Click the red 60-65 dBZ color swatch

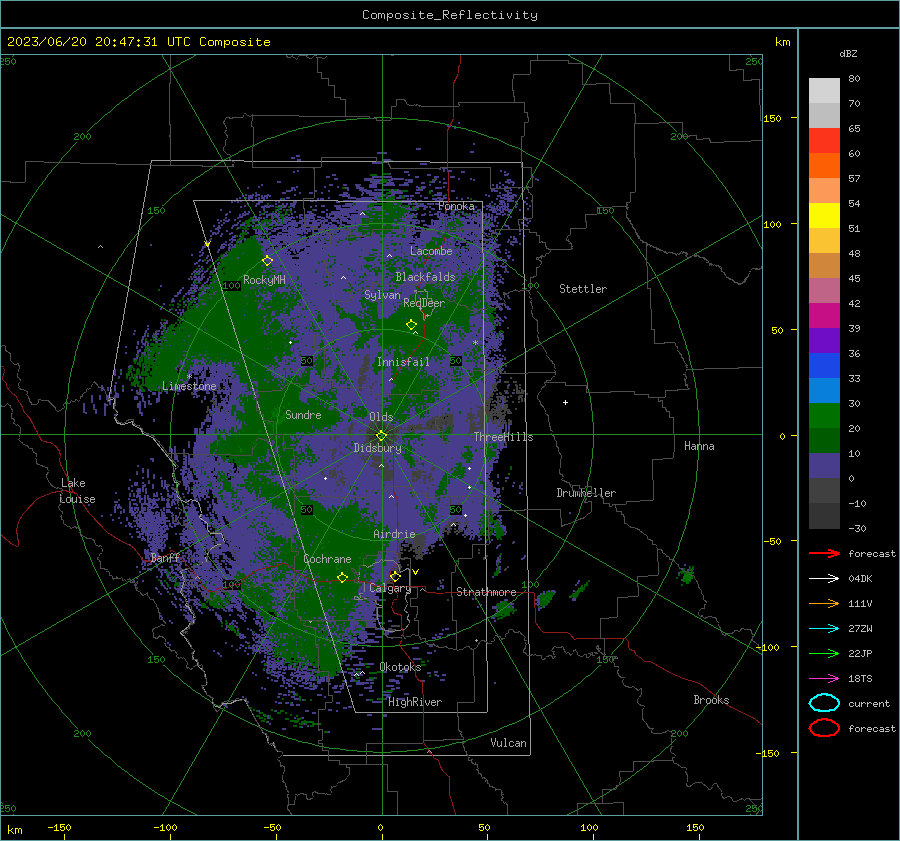point(824,141)
